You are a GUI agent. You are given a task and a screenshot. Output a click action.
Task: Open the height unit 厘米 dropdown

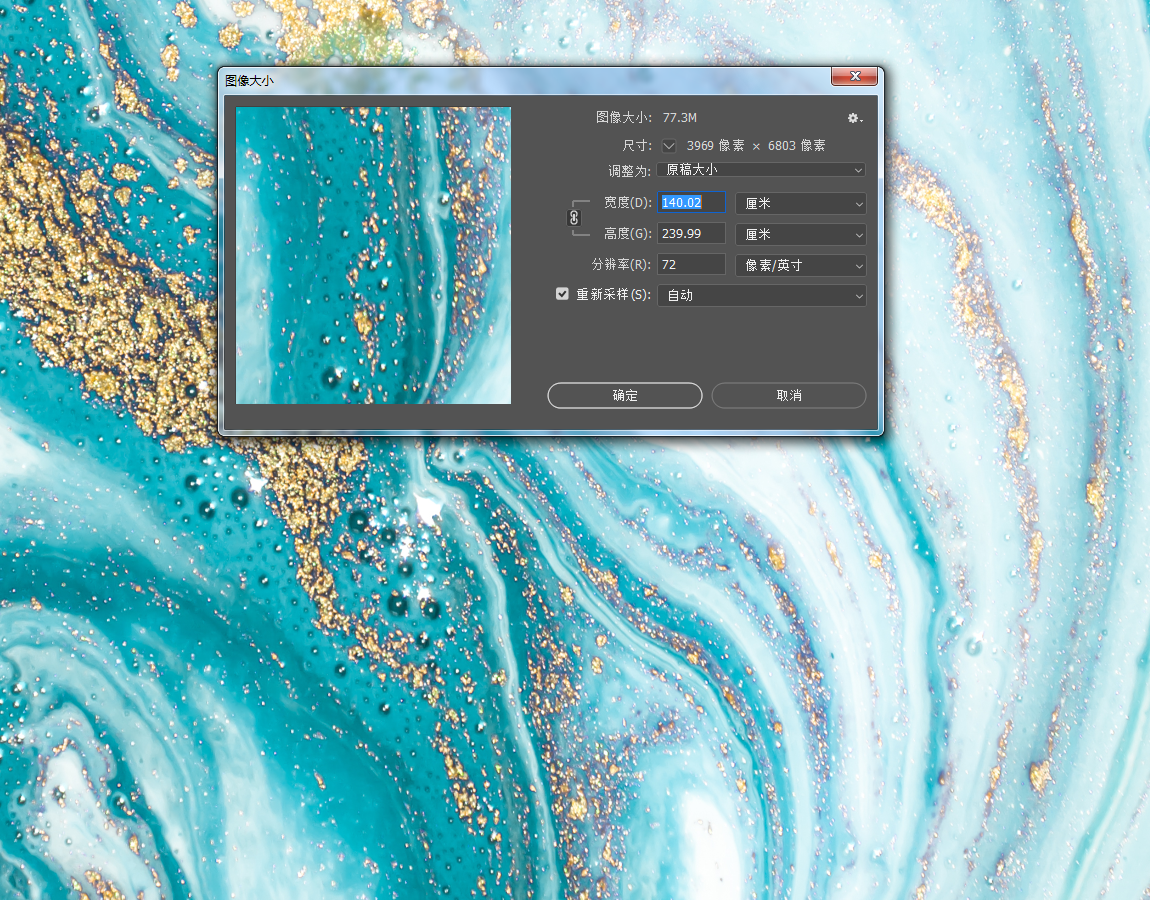coord(801,234)
